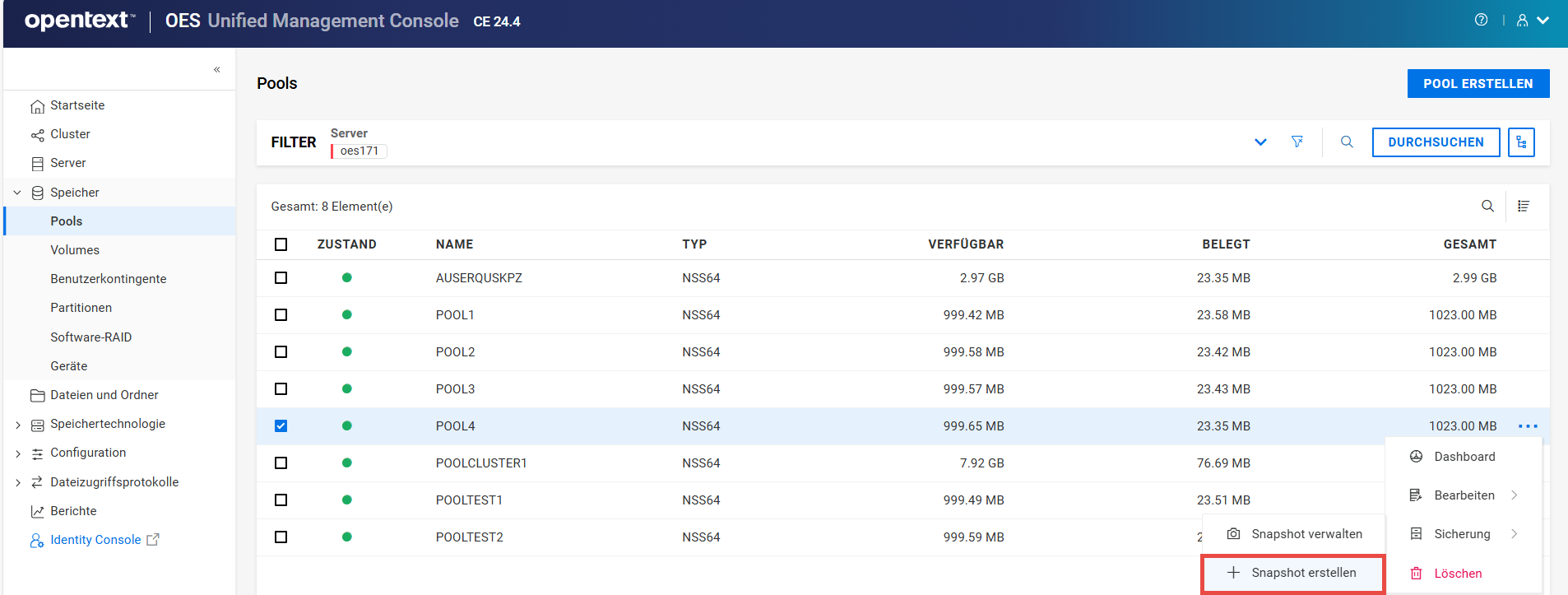Screen dimensions: 1568x595
Task: Expand the Bearbeiten submenu
Action: (x=1464, y=495)
